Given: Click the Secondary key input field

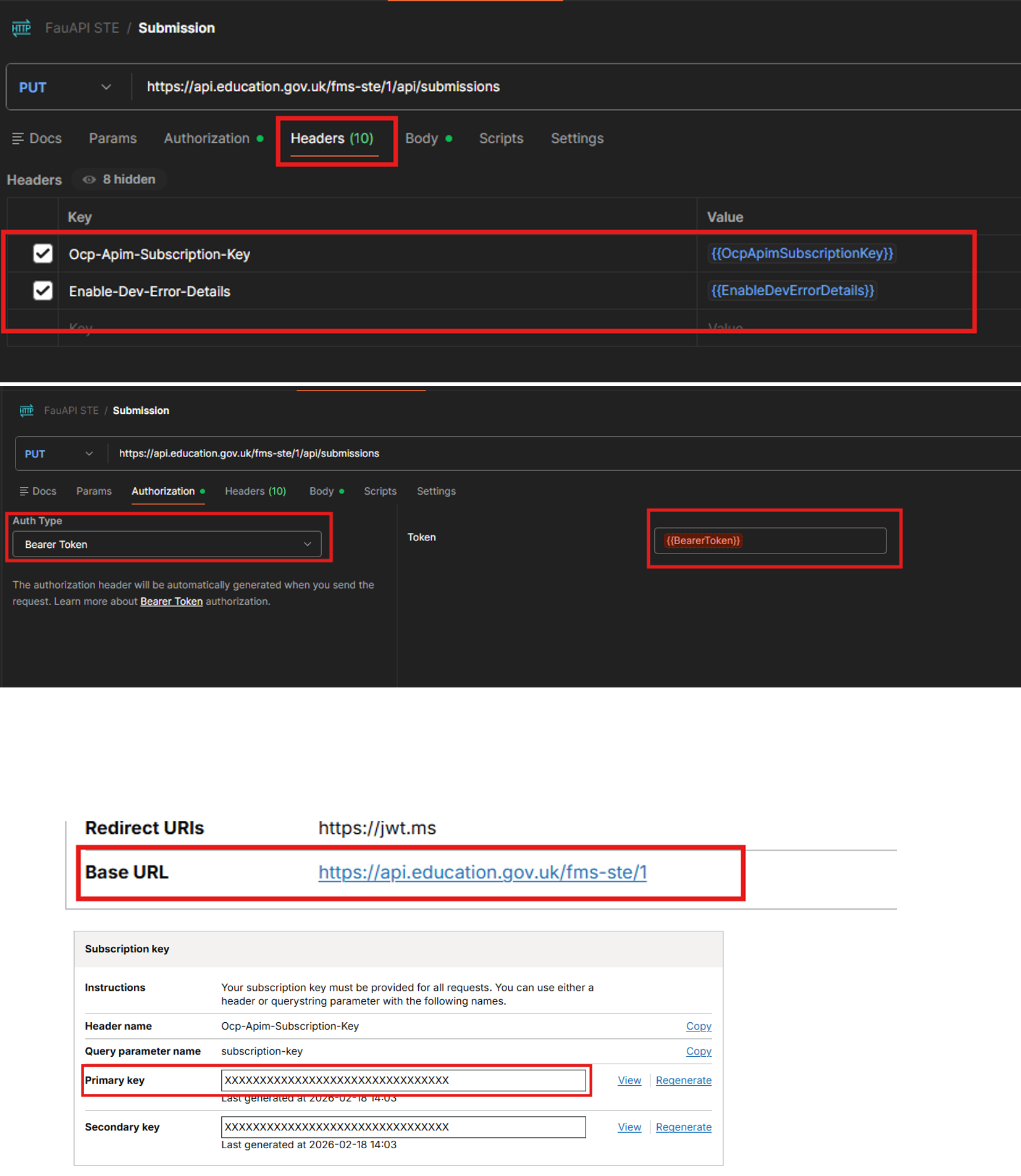Looking at the screenshot, I should (x=403, y=1127).
